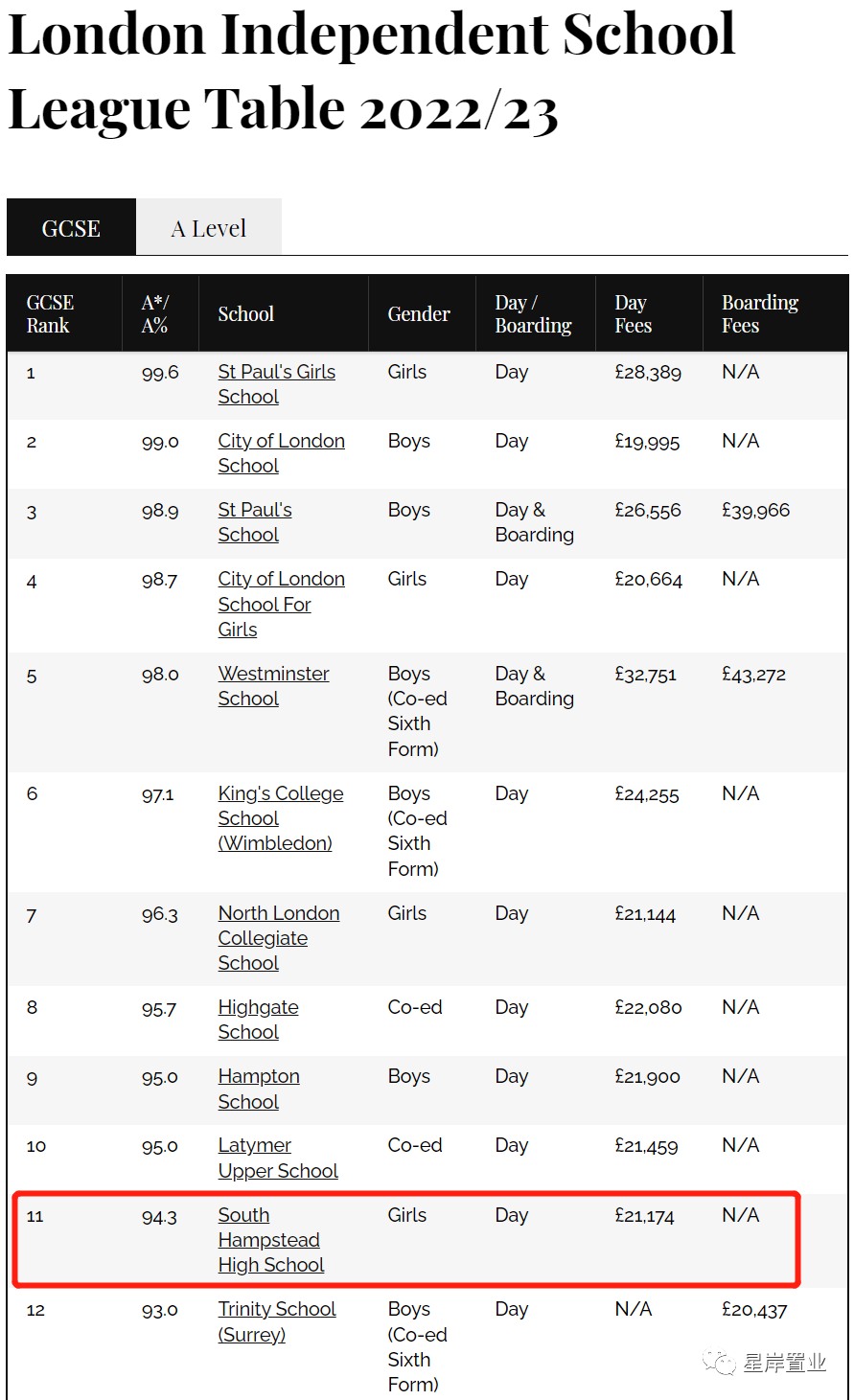Screen dimensions: 854x1400
Task: Visit the Westminster School link
Action: (x=273, y=686)
